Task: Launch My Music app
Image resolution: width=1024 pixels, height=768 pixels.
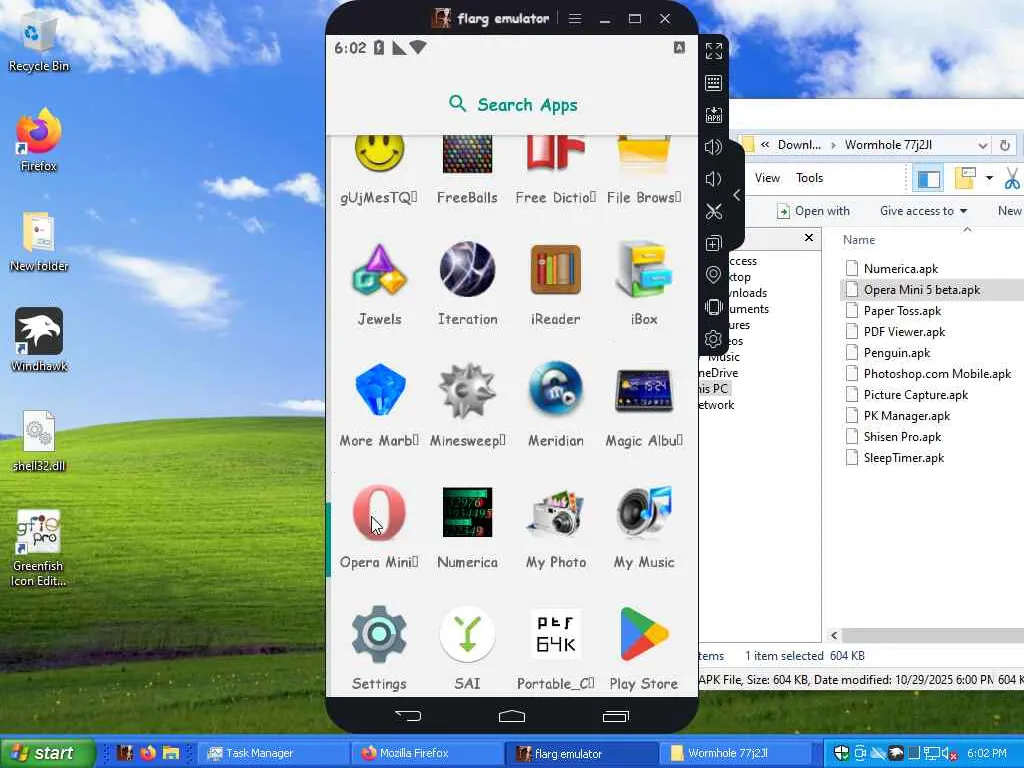Action: pyautogui.click(x=644, y=527)
